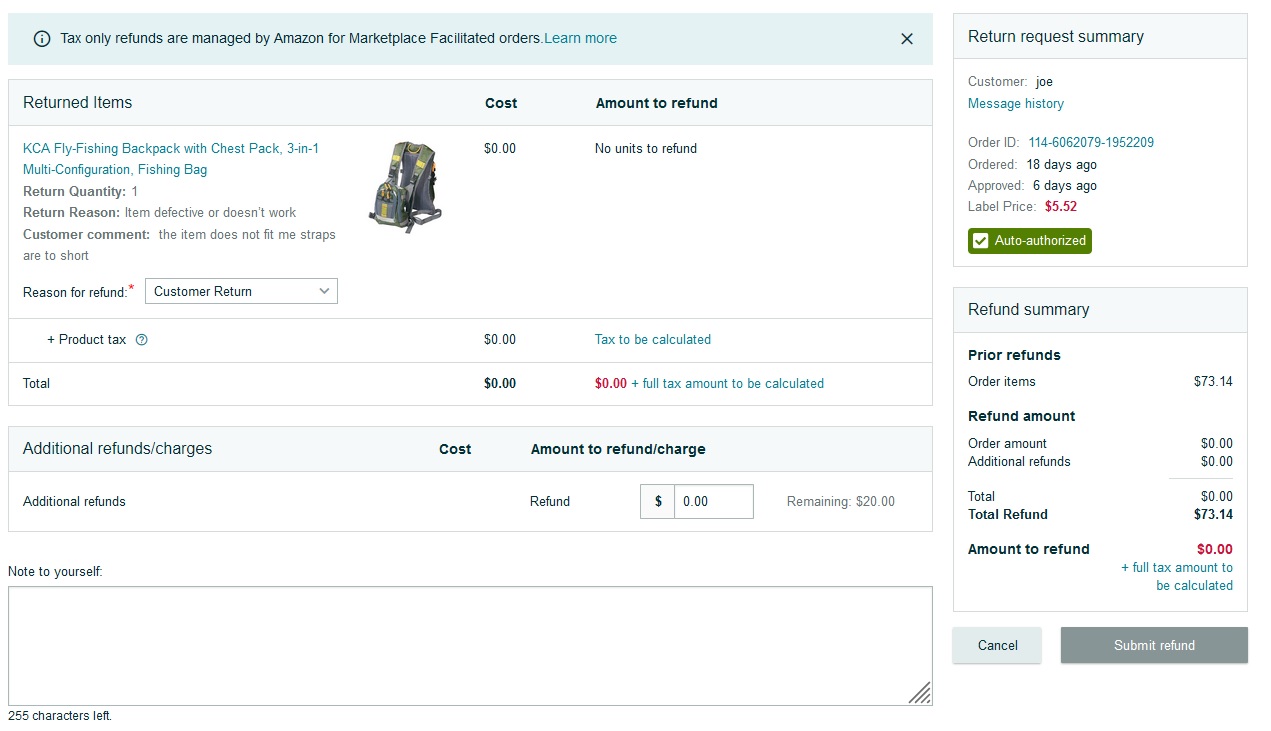Click the info icon in the tax banner
This screenshot has height=731, width=1271.
click(x=42, y=39)
